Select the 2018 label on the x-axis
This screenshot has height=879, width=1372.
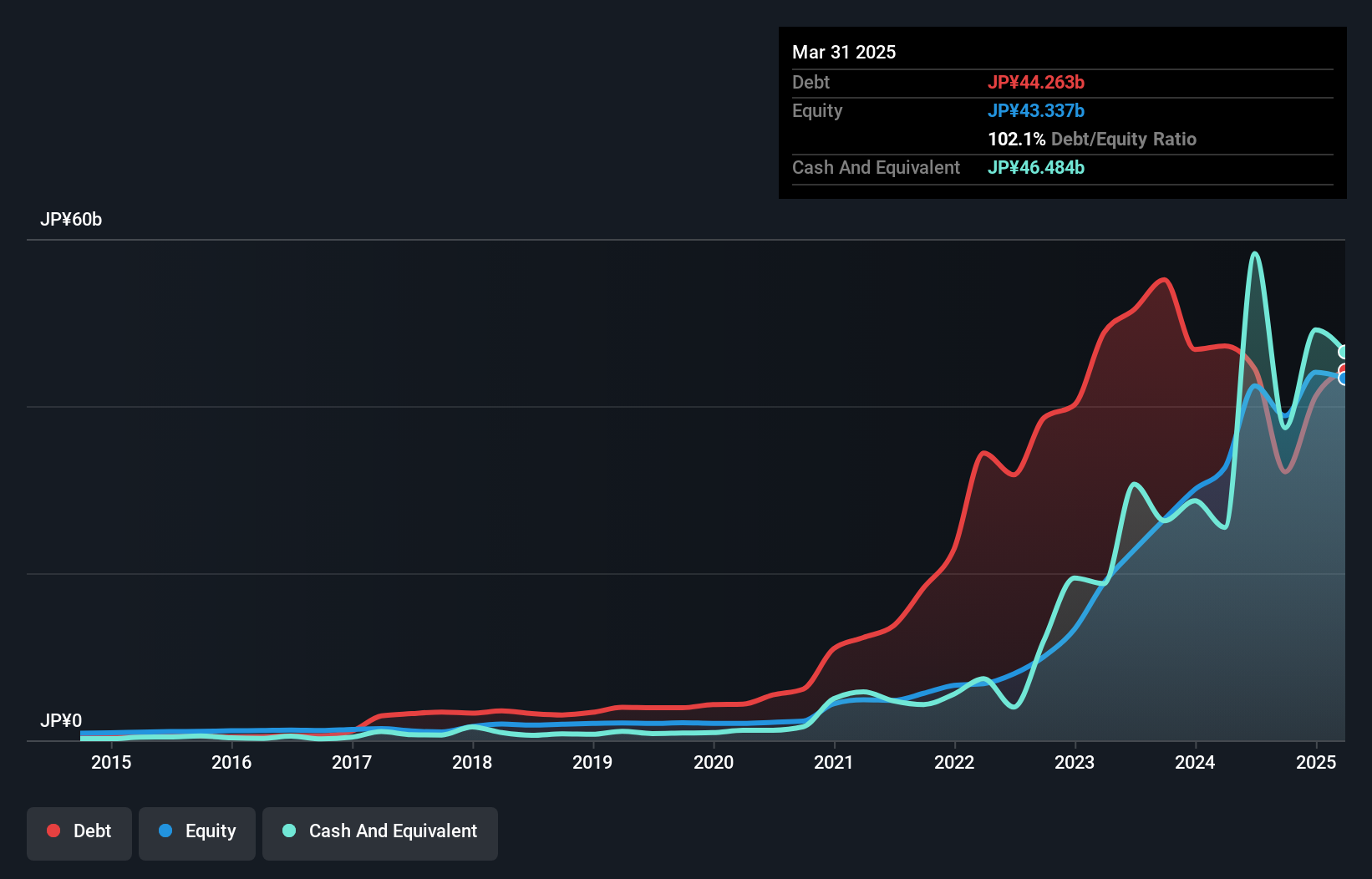(x=472, y=762)
